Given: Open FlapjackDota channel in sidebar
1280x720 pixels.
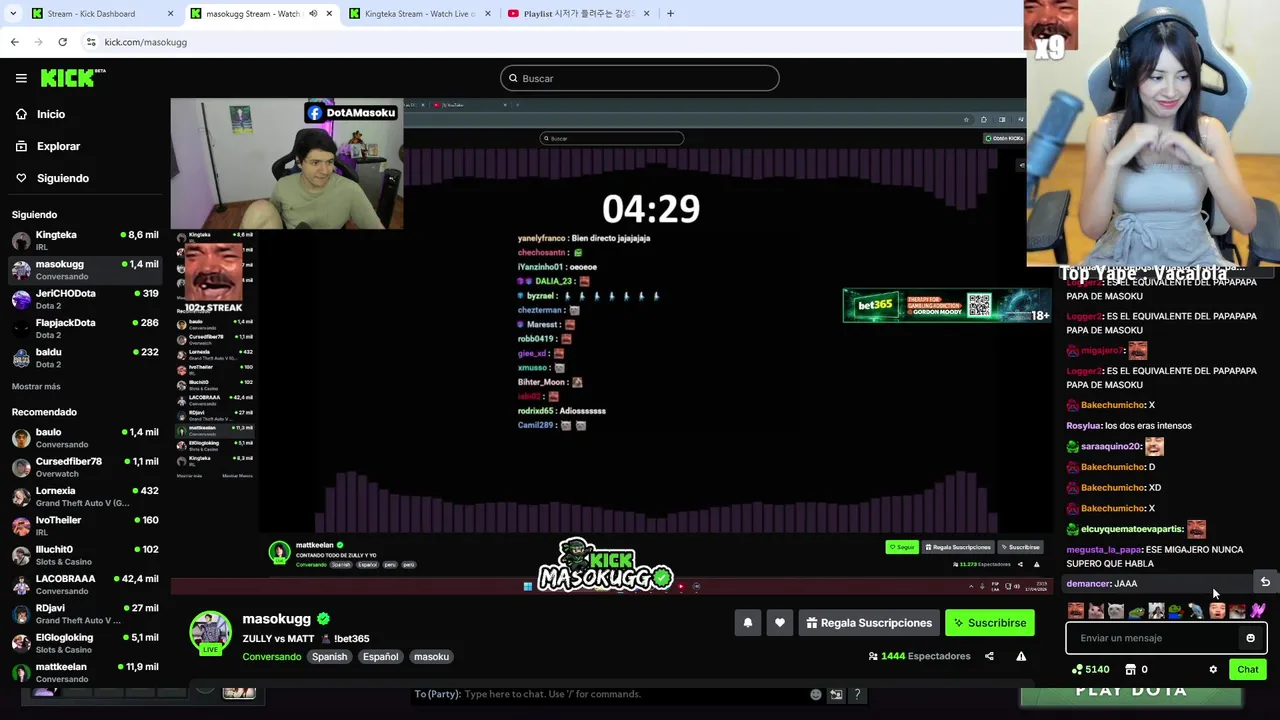Looking at the screenshot, I should pos(84,328).
